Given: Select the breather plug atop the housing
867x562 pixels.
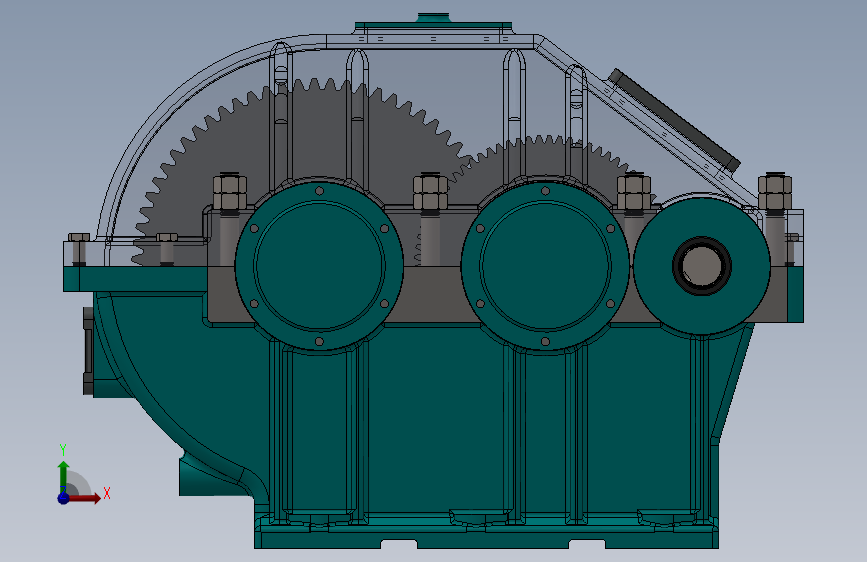Looking at the screenshot, I should pos(434,18).
